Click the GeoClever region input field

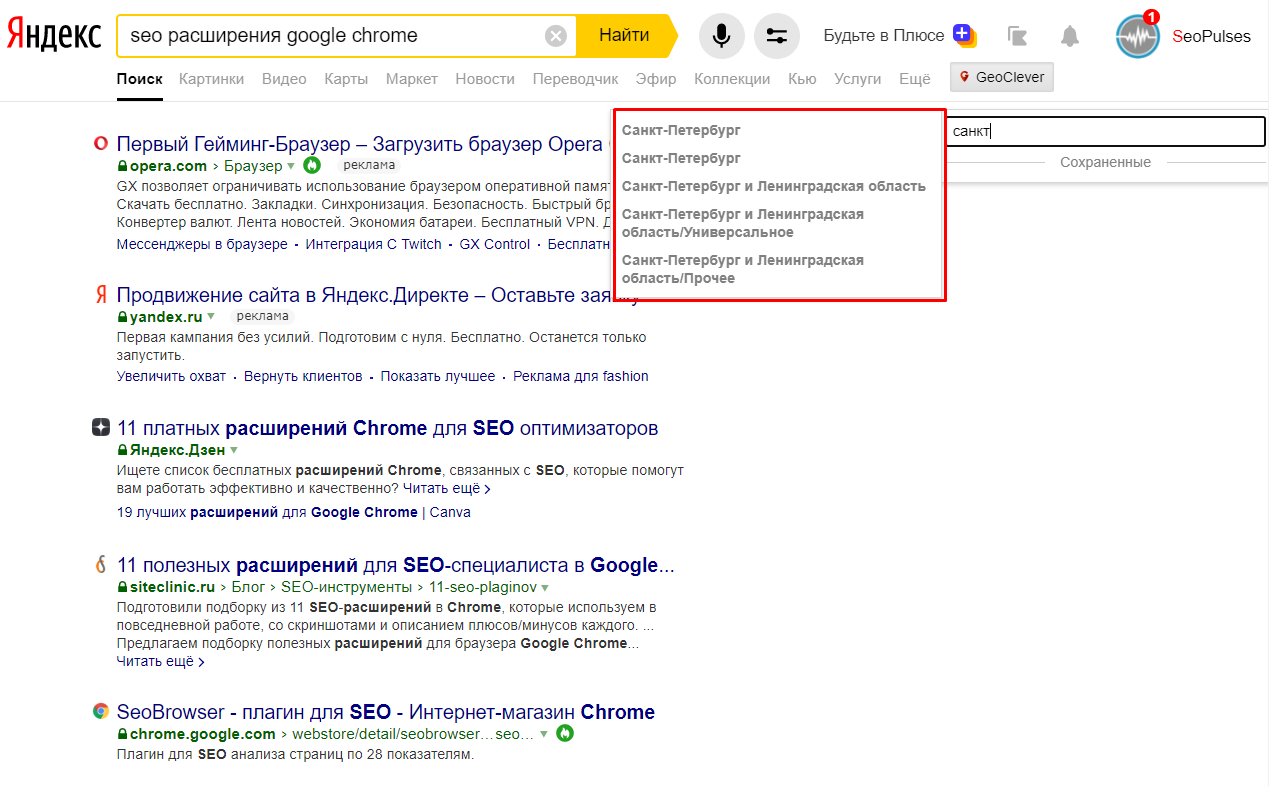(x=1104, y=131)
